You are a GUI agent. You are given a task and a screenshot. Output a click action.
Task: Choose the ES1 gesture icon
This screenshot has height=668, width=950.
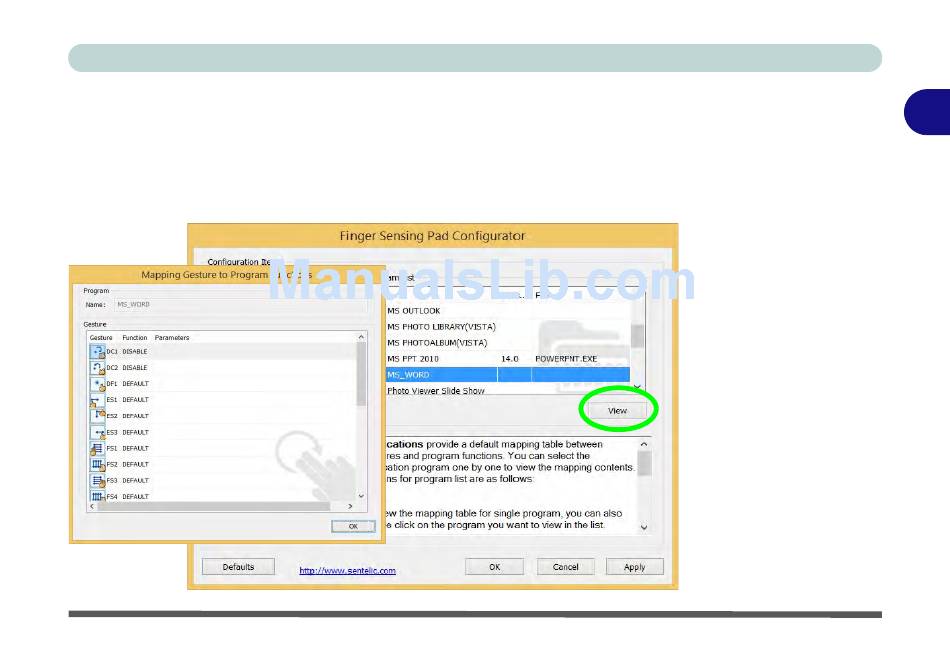point(97,400)
